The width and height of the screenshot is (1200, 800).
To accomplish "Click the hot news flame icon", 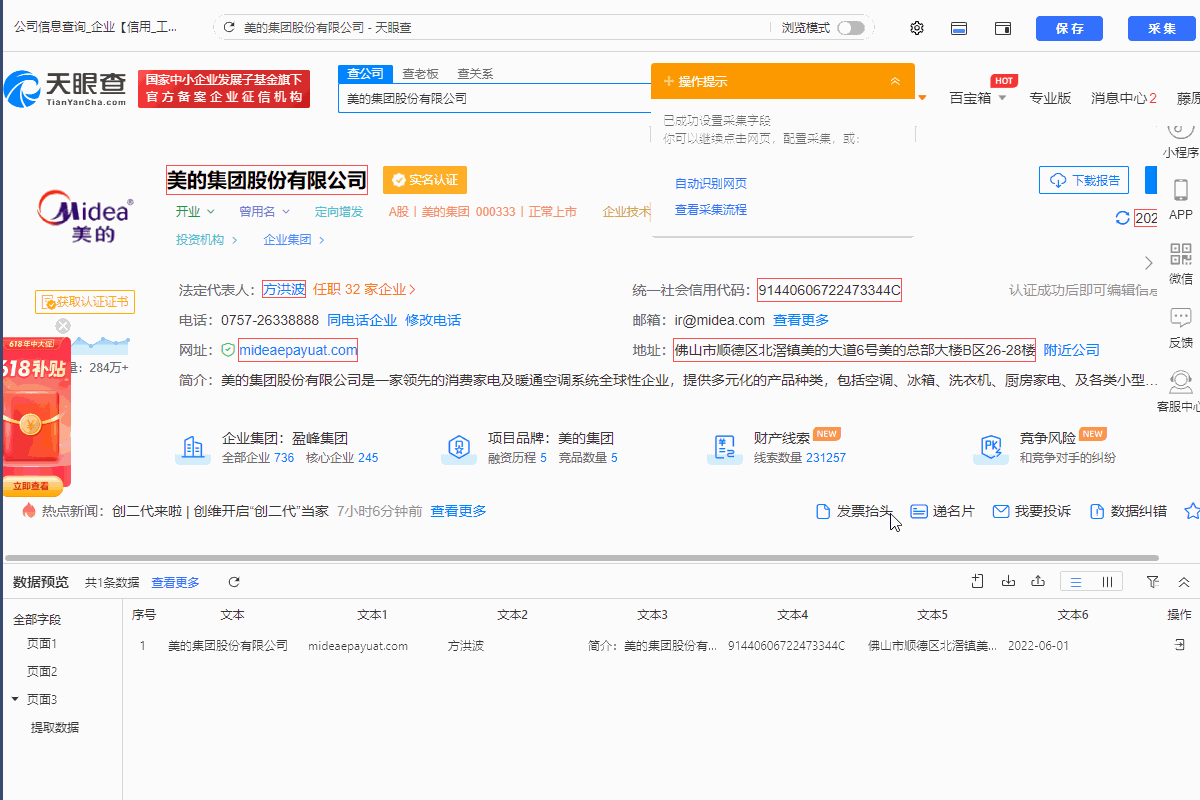I will [x=28, y=511].
